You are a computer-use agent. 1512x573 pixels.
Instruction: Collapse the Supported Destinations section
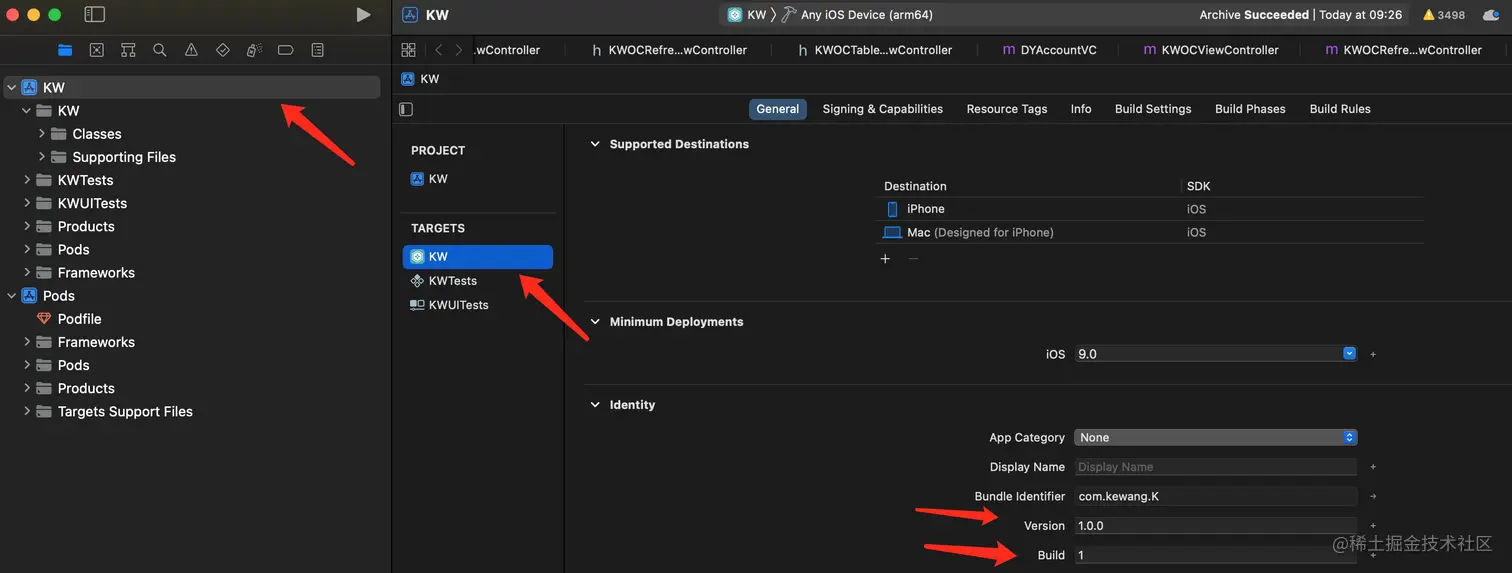[x=595, y=144]
